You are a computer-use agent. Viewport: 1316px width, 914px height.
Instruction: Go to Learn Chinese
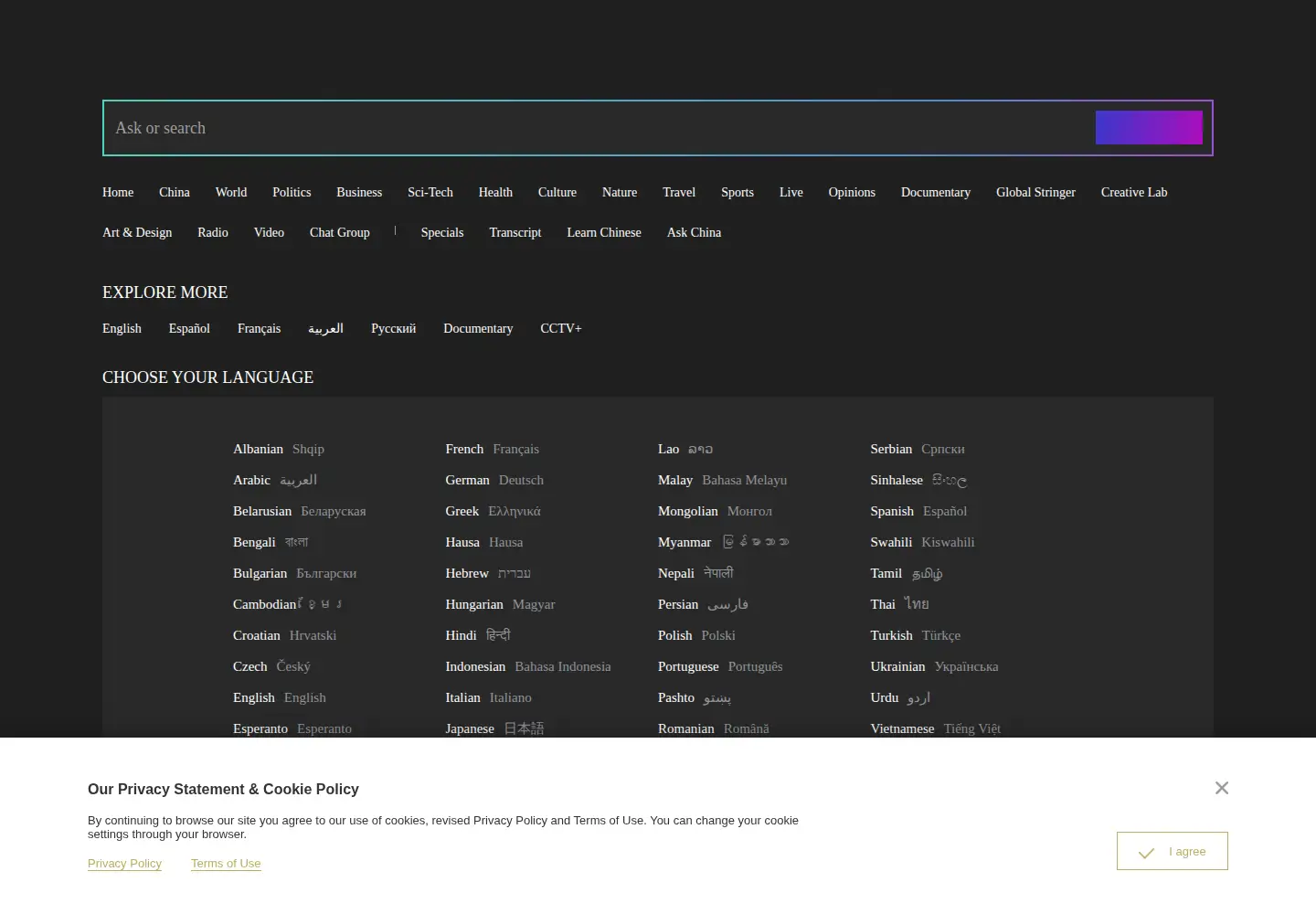604,232
